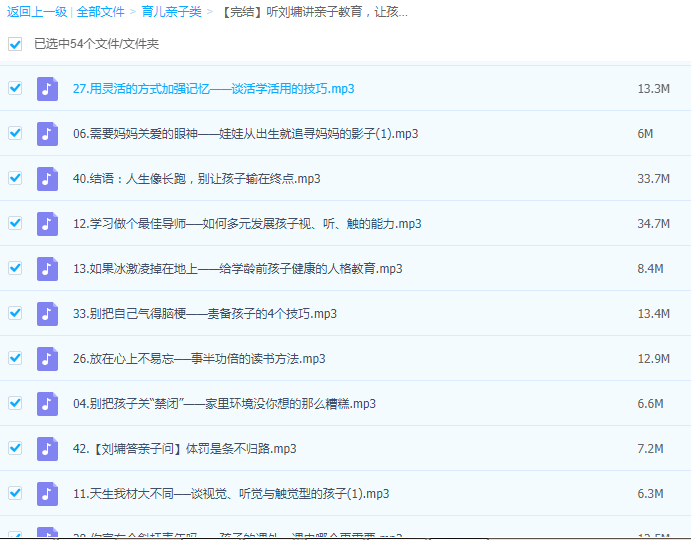Click music icon of file 11.天生我材大不同
Viewport: 691px width, 540px height.
47,494
